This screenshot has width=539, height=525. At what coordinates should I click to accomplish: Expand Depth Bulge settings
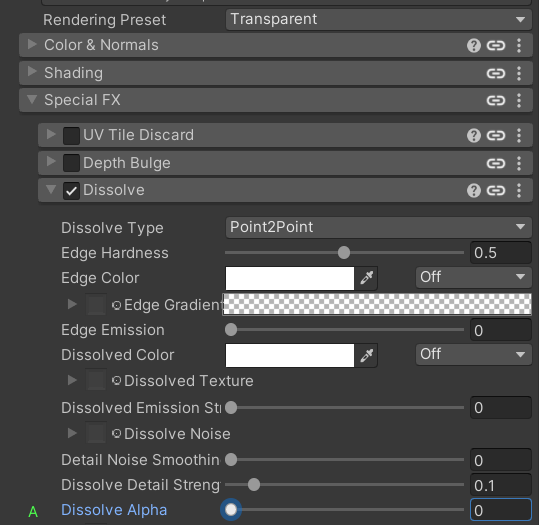click(x=51, y=162)
